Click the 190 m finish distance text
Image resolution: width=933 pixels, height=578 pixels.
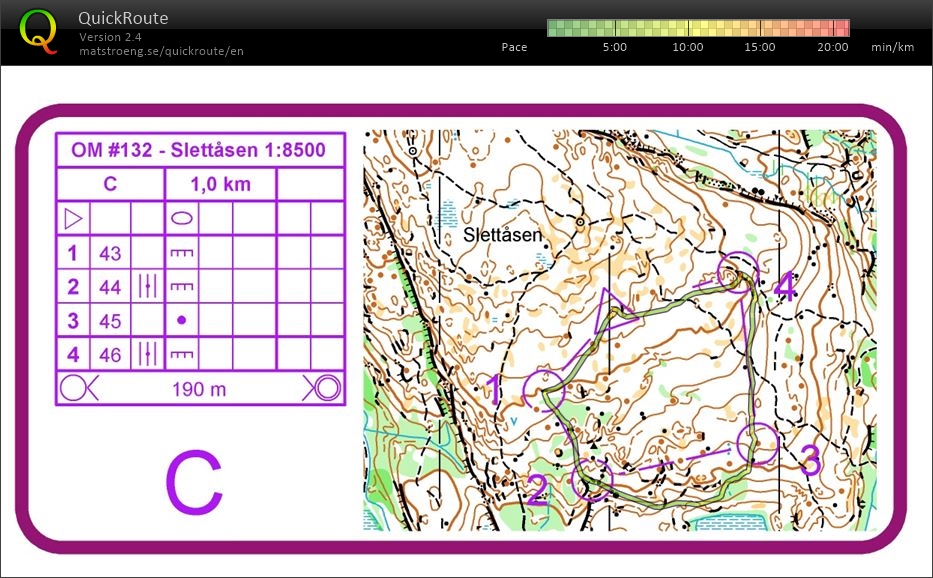199,389
